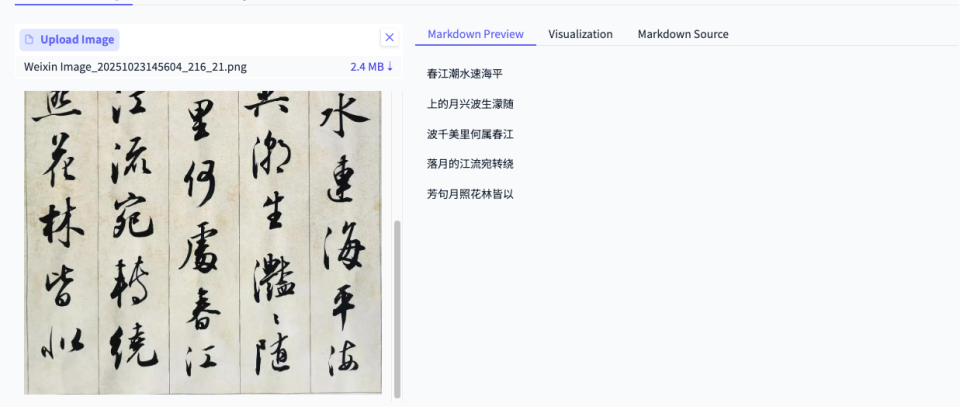960x407 pixels.
Task: Click the calligraphy image preview
Action: coord(203,243)
